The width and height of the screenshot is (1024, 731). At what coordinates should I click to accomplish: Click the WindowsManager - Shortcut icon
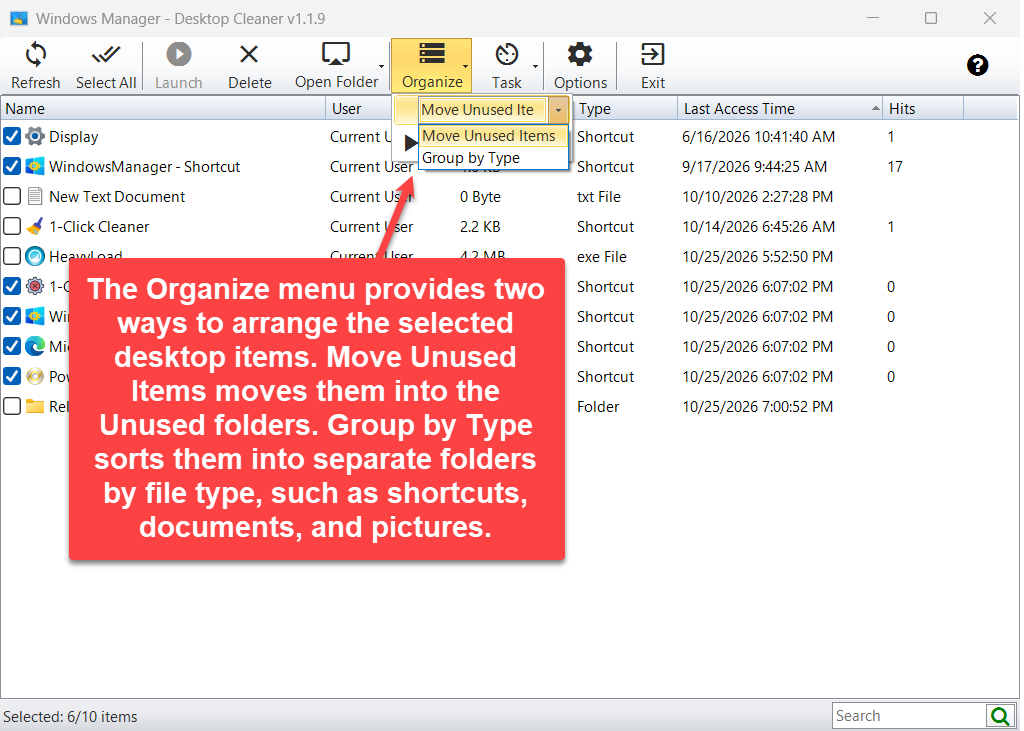(35, 167)
